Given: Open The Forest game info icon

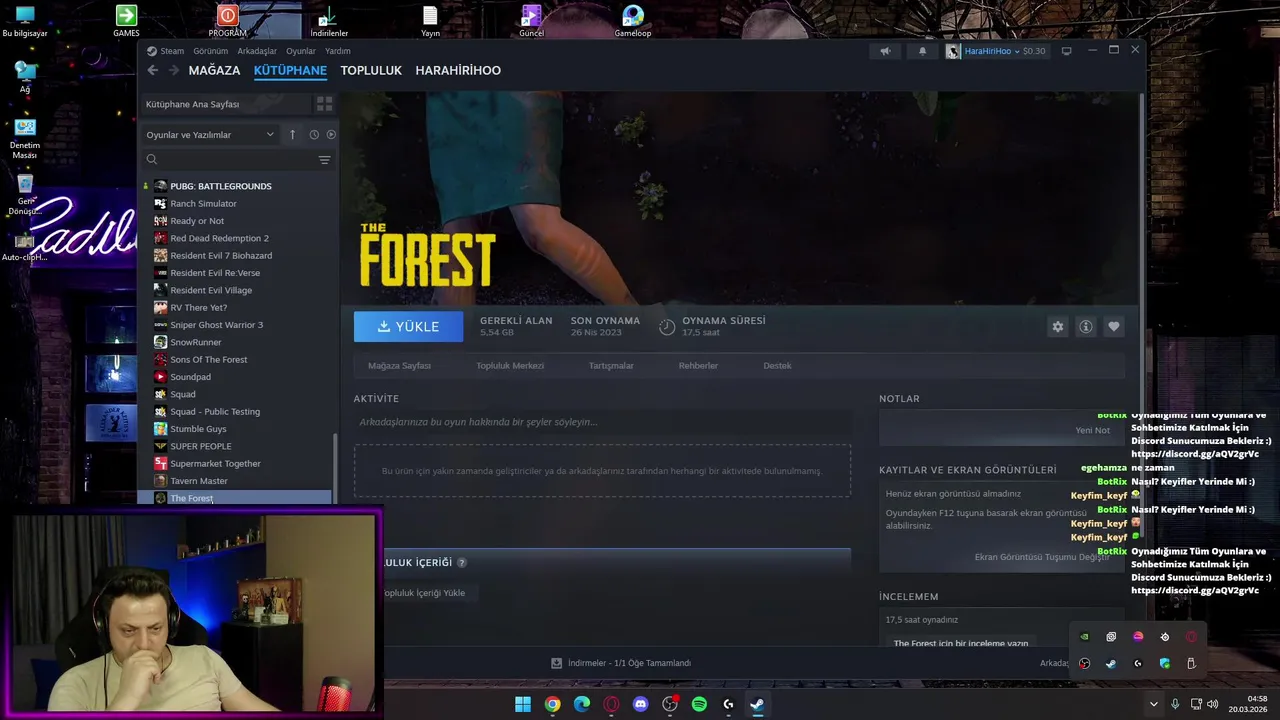Looking at the screenshot, I should pos(1085,327).
